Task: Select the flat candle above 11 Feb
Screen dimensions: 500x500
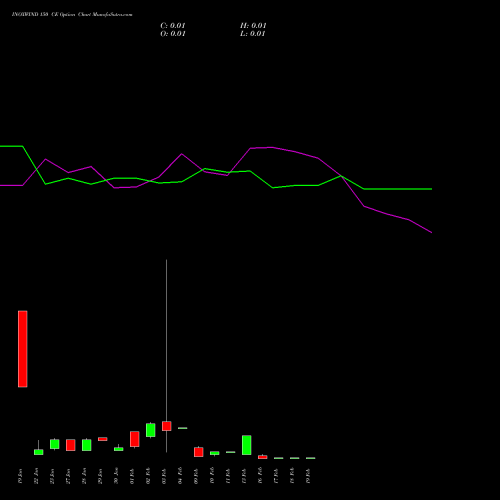Action: [x=231, y=452]
